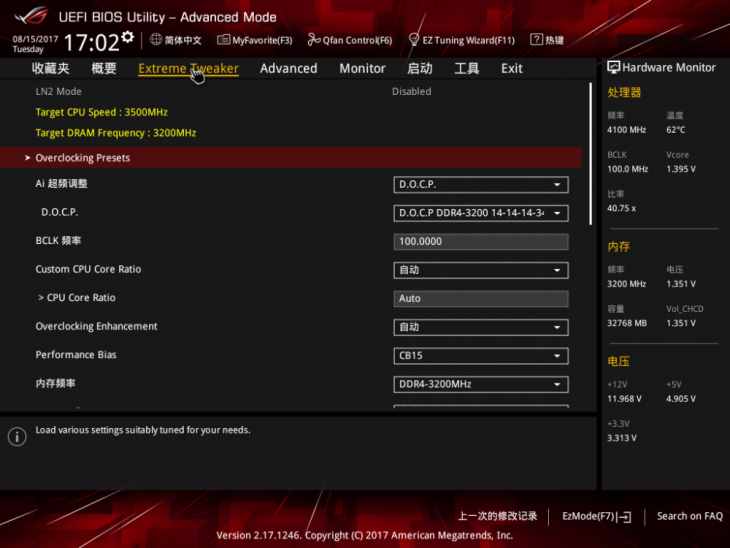The width and height of the screenshot is (730, 548).
Task: Click the 4100 MHz processor frequency value
Action: (x=626, y=130)
